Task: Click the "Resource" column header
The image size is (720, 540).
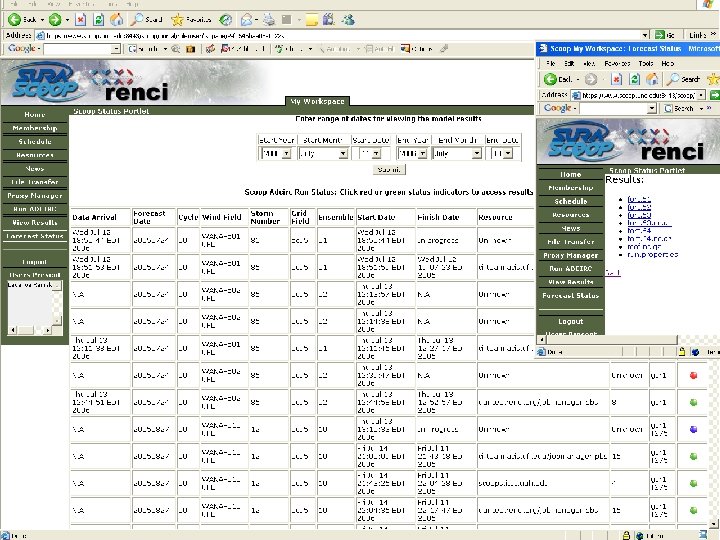Action: coord(495,218)
